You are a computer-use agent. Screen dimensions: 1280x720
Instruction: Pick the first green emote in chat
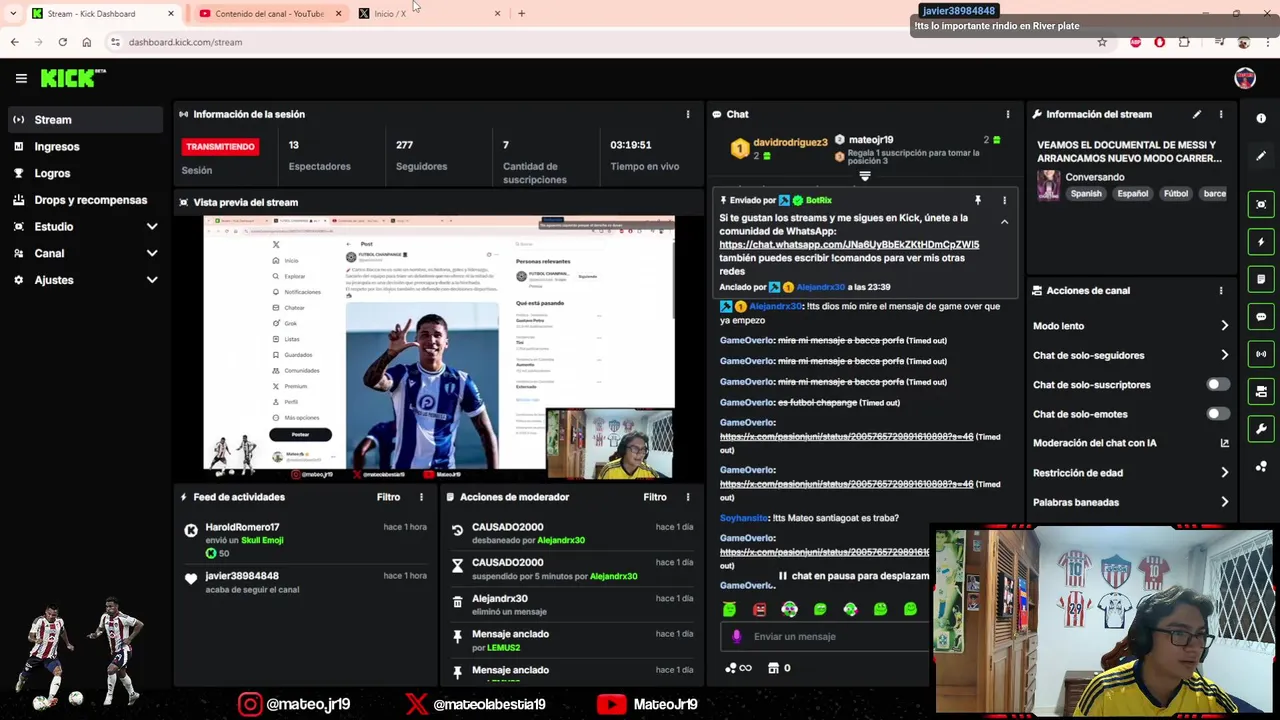pyautogui.click(x=729, y=609)
